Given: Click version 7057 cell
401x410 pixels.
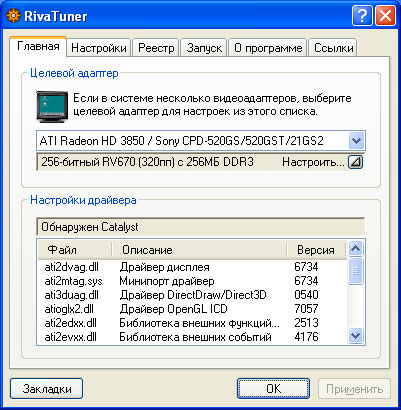Looking at the screenshot, I should click(x=306, y=309).
